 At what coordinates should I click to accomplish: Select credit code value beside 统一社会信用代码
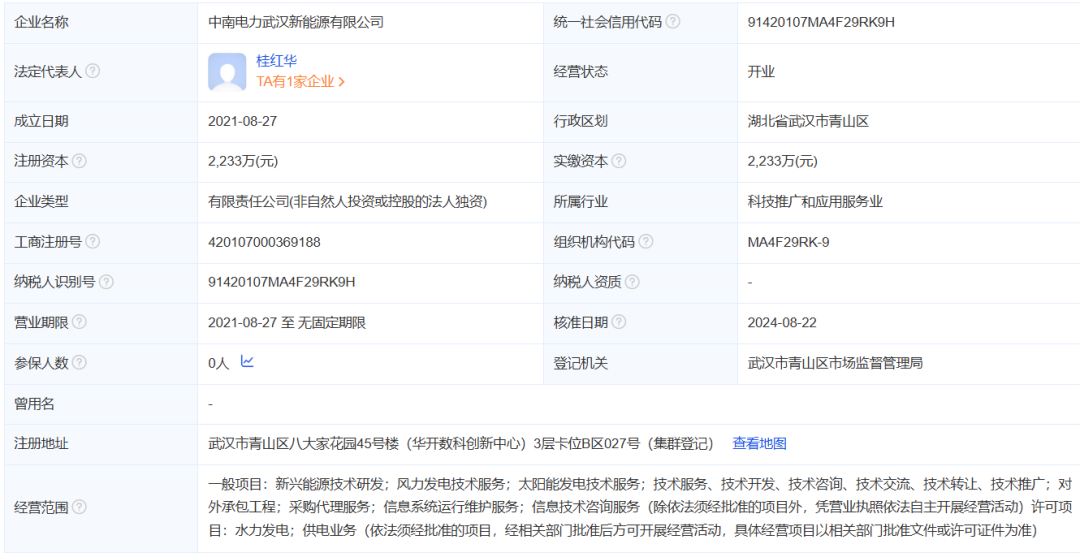[x=821, y=22]
